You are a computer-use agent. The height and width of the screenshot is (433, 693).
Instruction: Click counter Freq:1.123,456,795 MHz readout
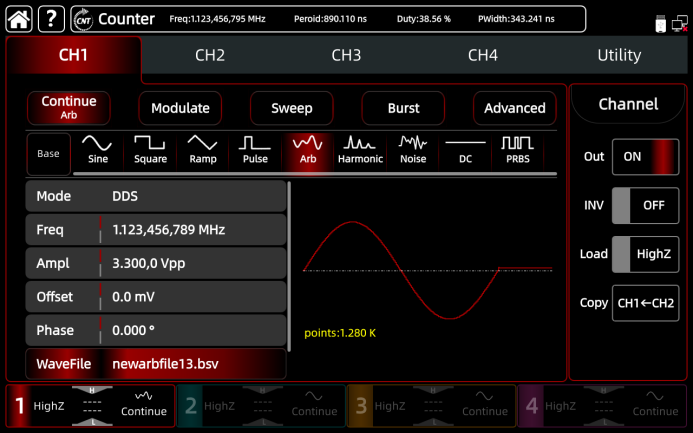point(217,19)
